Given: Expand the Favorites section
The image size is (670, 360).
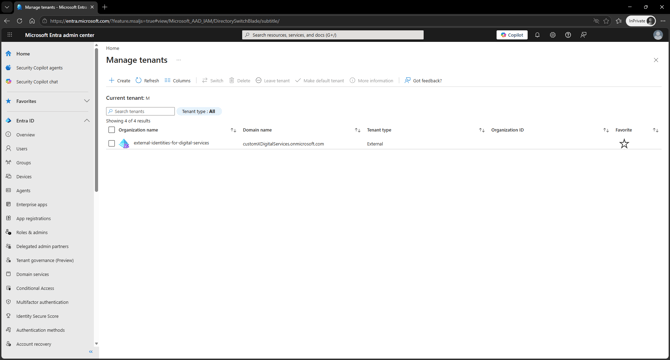Looking at the screenshot, I should tap(87, 101).
